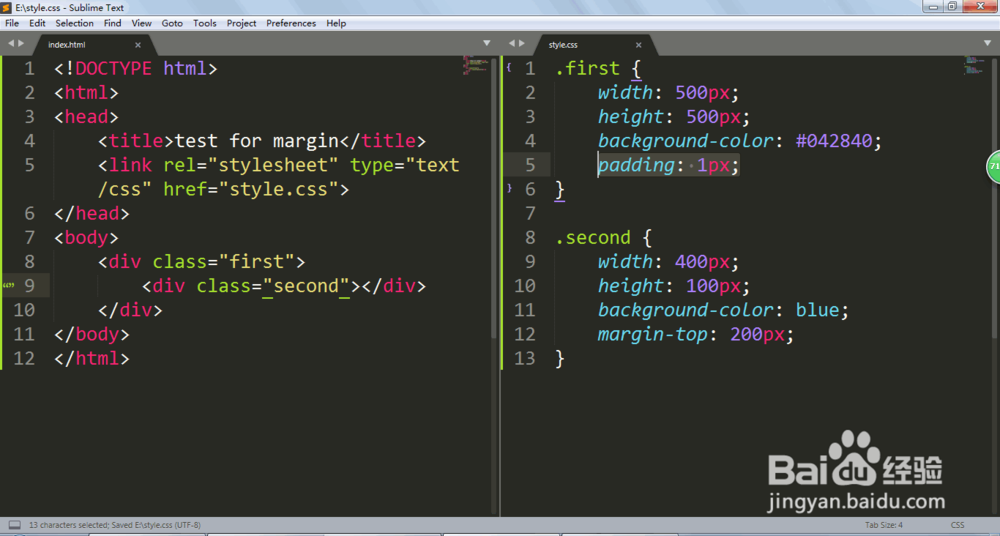Click the Sublime Text app icon in title bar
Image resolution: width=1000 pixels, height=536 pixels.
coord(7,8)
